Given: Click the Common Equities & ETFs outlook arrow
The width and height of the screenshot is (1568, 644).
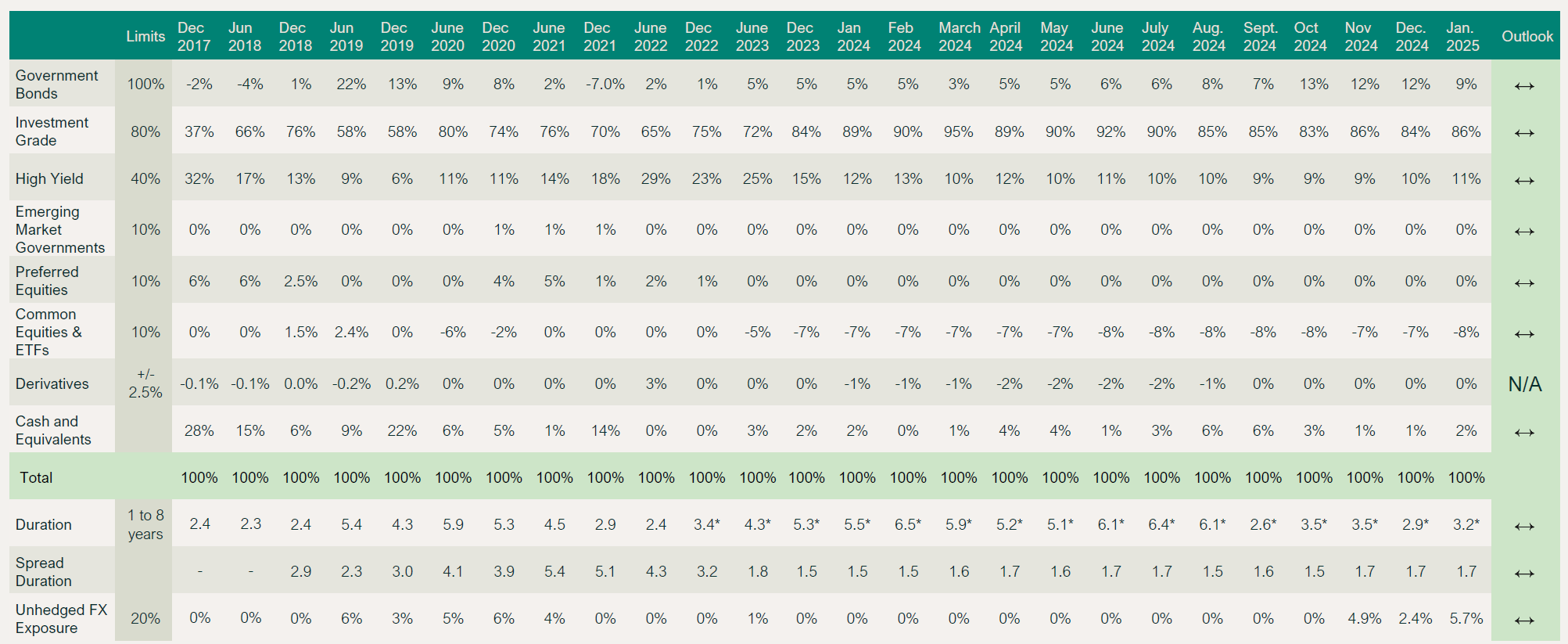Looking at the screenshot, I should [x=1524, y=334].
